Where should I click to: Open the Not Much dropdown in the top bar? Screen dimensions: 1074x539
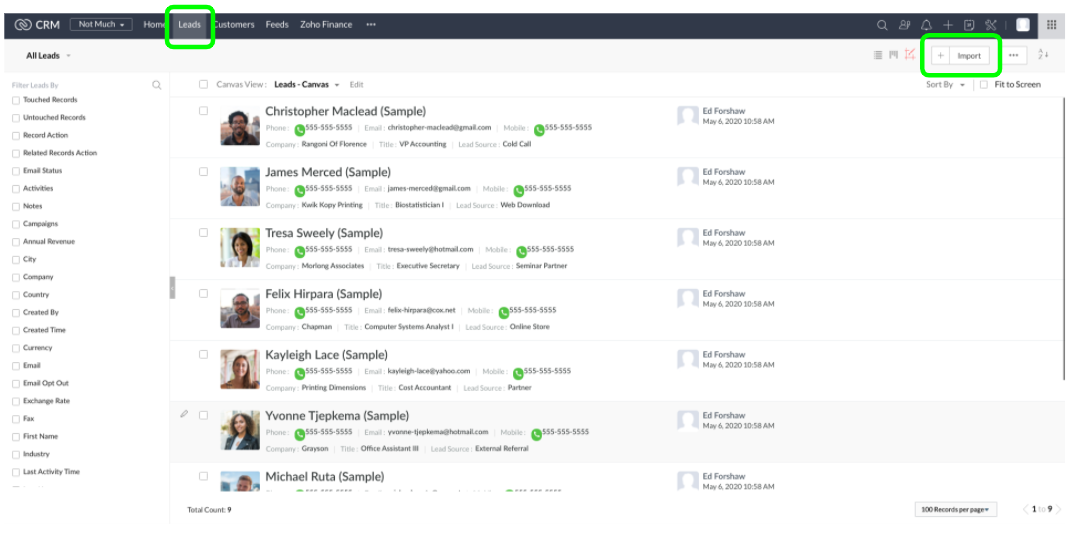[x=101, y=25]
